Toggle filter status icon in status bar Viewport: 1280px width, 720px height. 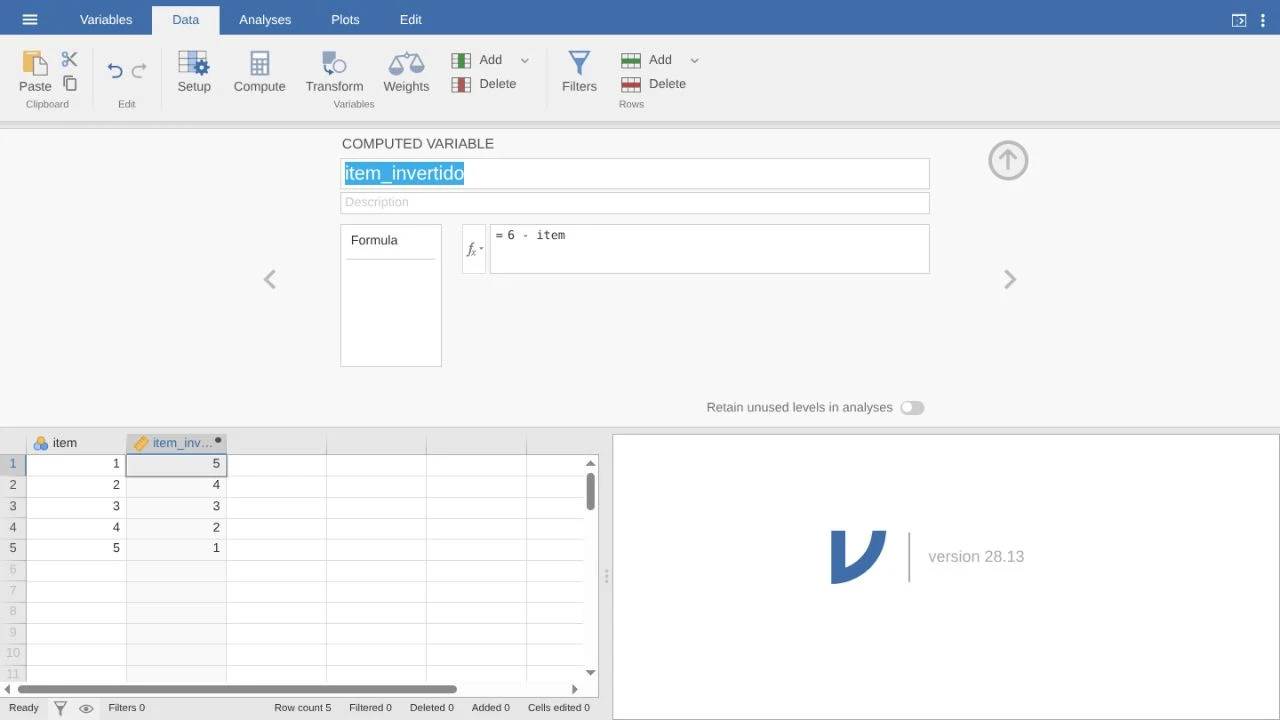(60, 708)
